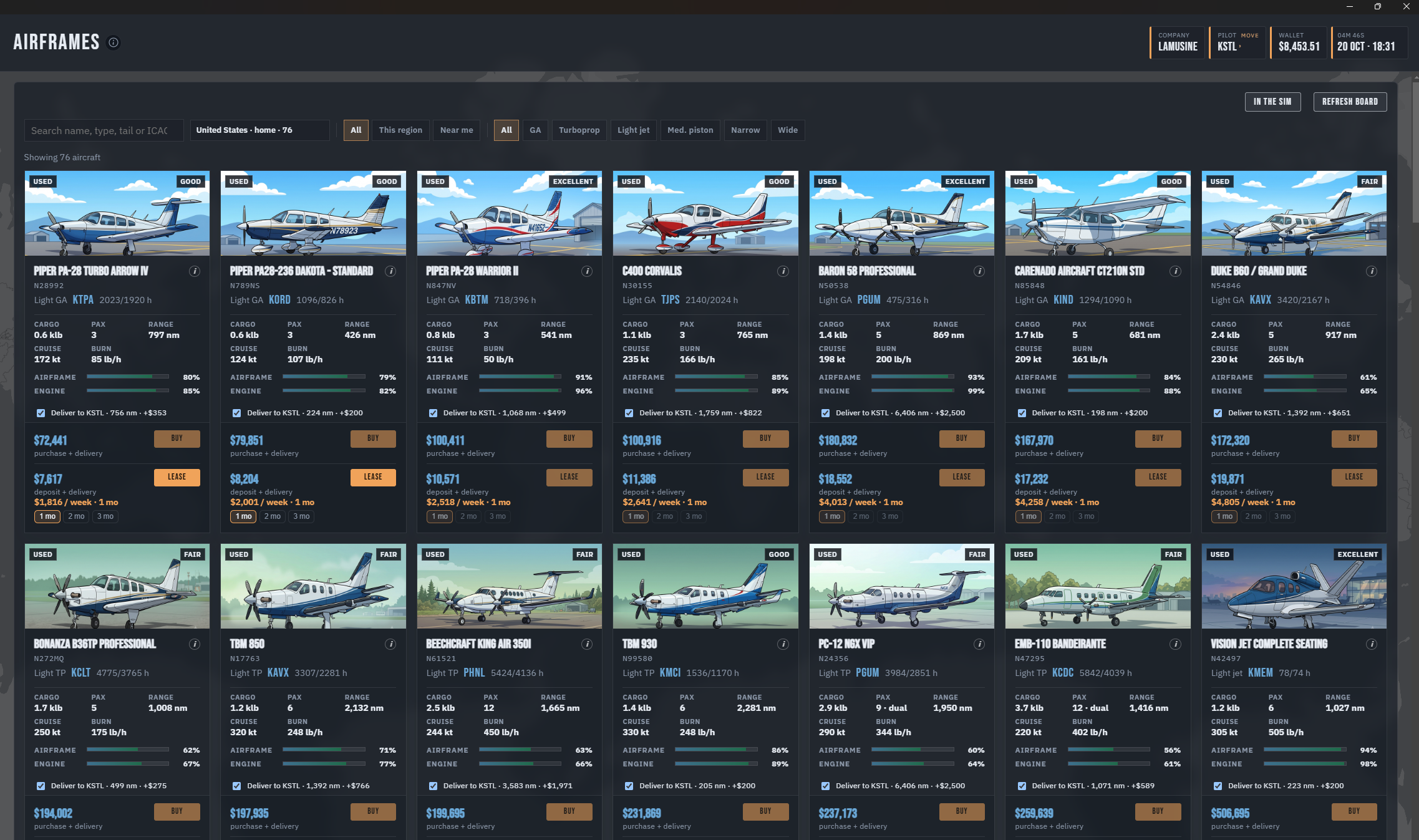Show info for Beechcraft King Air 350i
Screen dimensions: 1419x840
pyautogui.click(x=587, y=644)
